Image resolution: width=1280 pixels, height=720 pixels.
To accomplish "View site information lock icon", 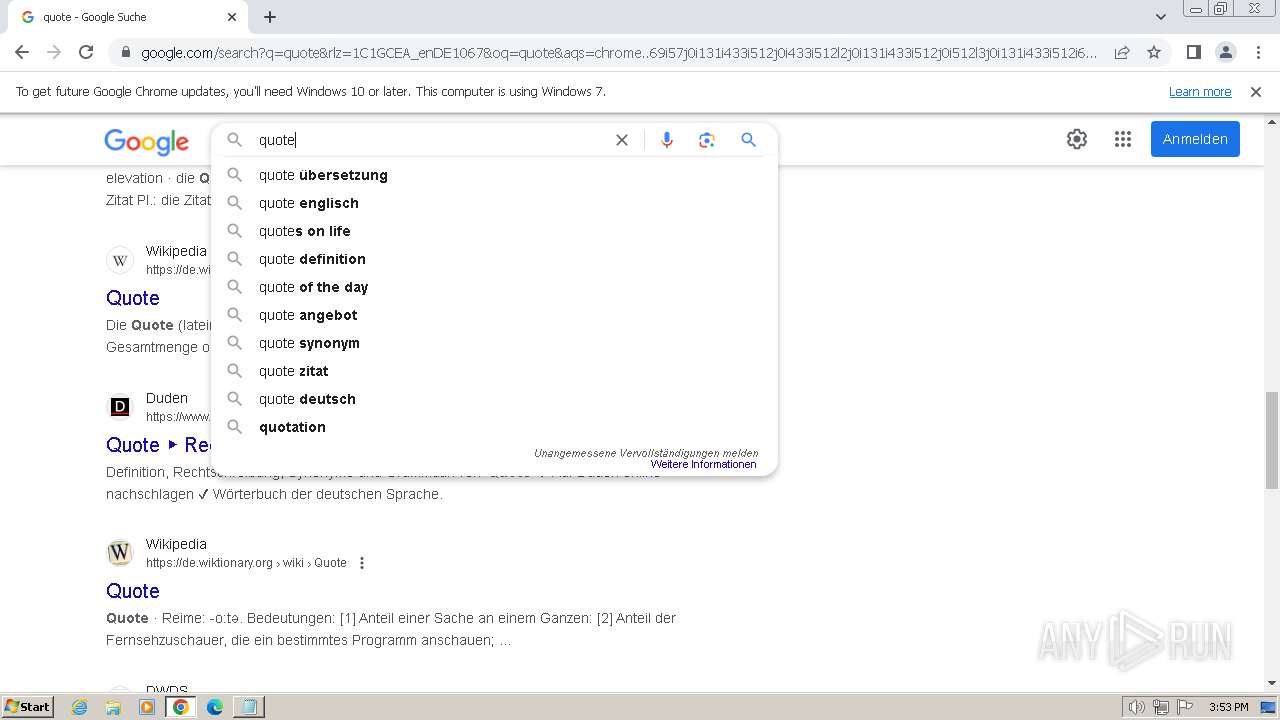I will [125, 53].
